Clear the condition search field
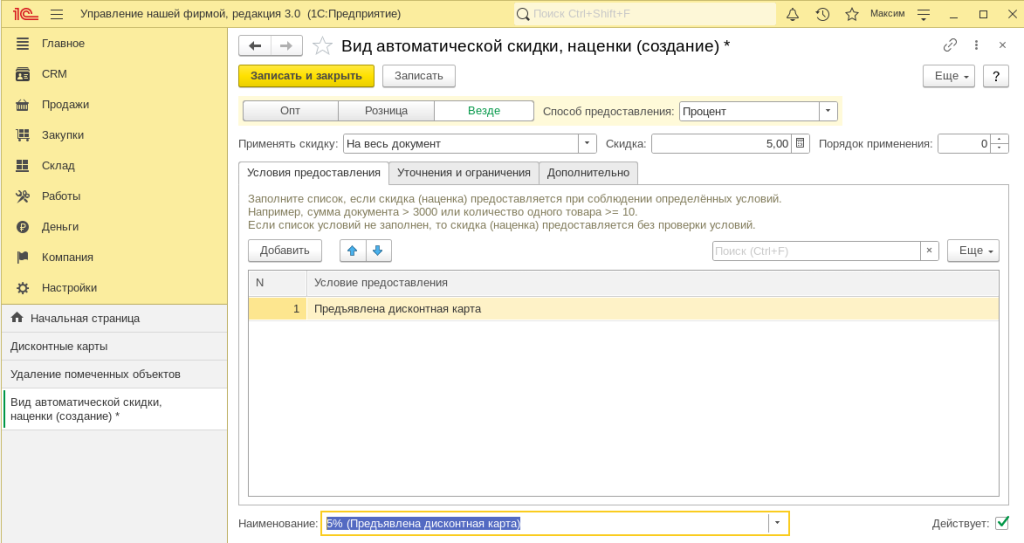Screen dimensions: 1024x543 tap(929, 251)
